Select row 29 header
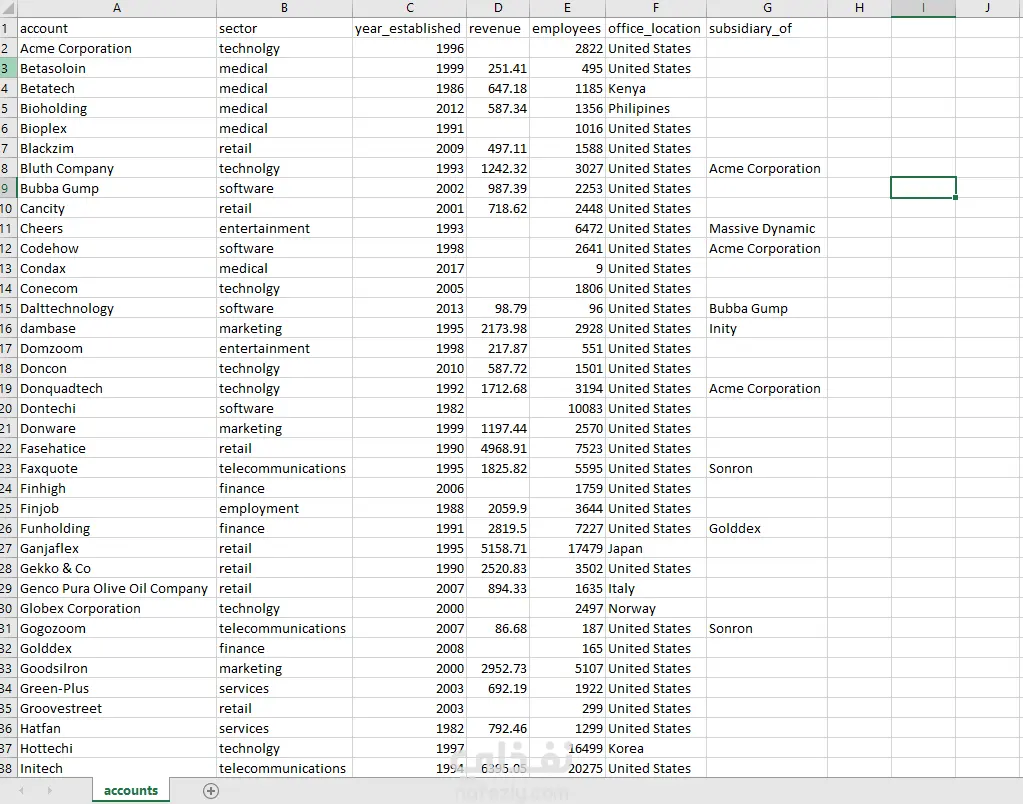This screenshot has width=1023, height=804. click(x=8, y=589)
